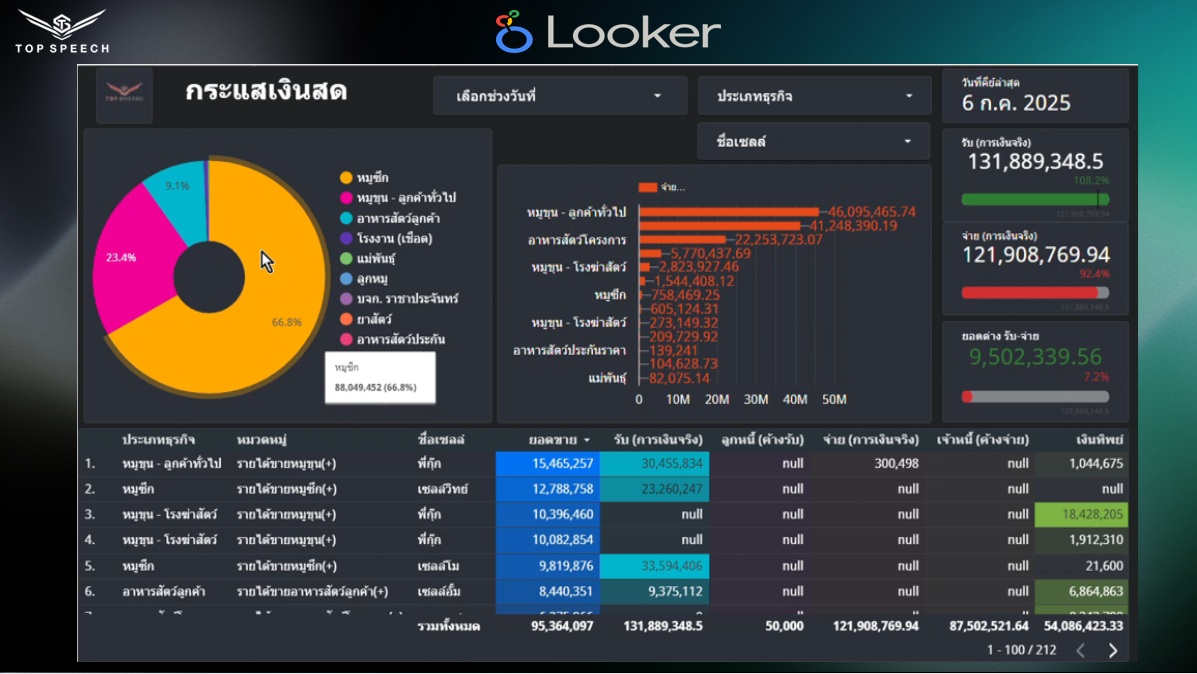
Task: Sort table by ประเภทธุรกิจ column header
Action: pos(158,440)
